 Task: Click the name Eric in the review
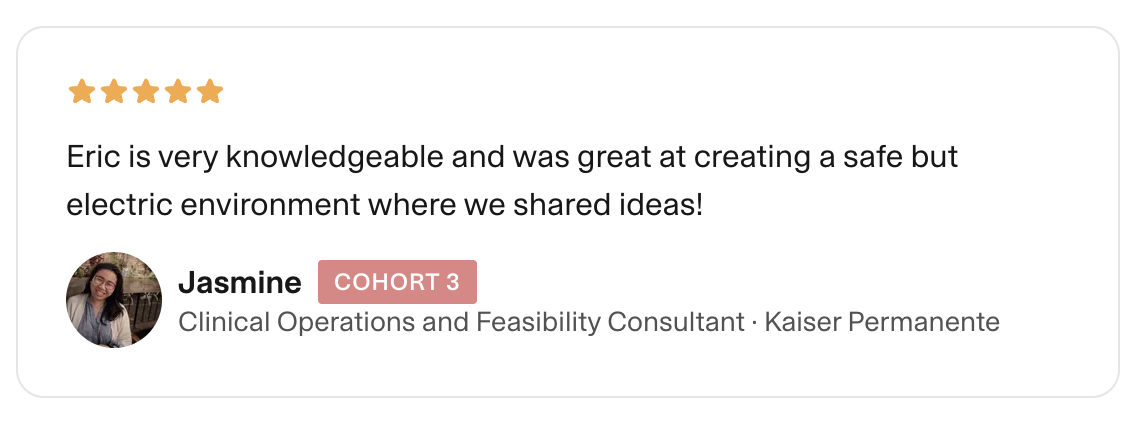coord(90,158)
